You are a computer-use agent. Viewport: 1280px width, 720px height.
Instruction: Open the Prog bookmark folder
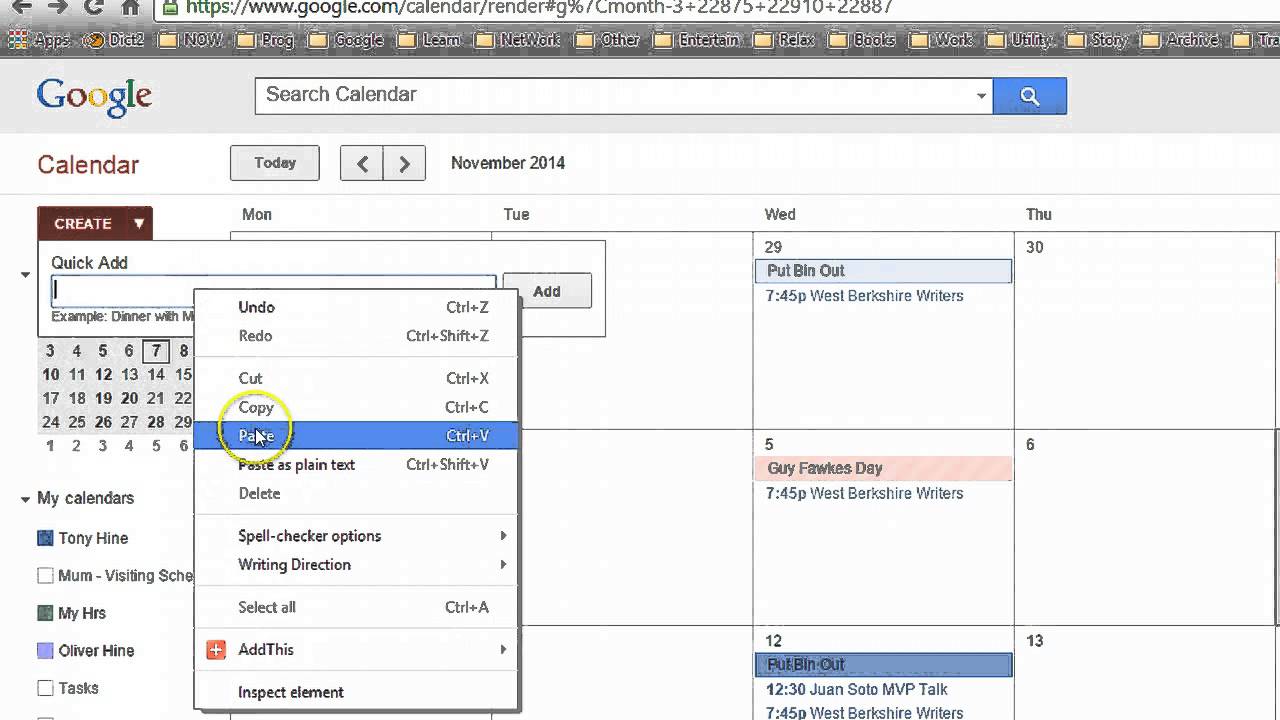pyautogui.click(x=266, y=40)
